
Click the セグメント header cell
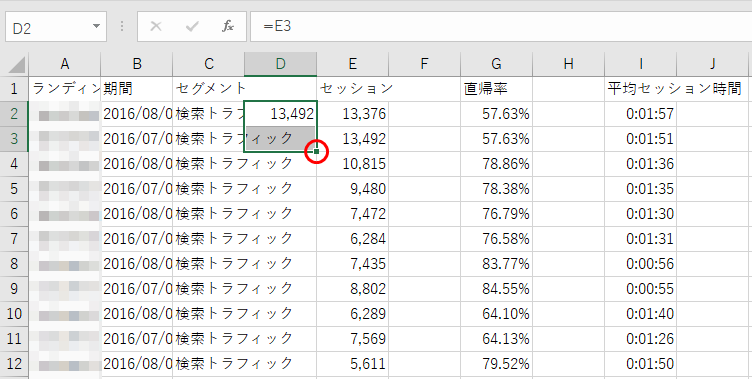(209, 89)
